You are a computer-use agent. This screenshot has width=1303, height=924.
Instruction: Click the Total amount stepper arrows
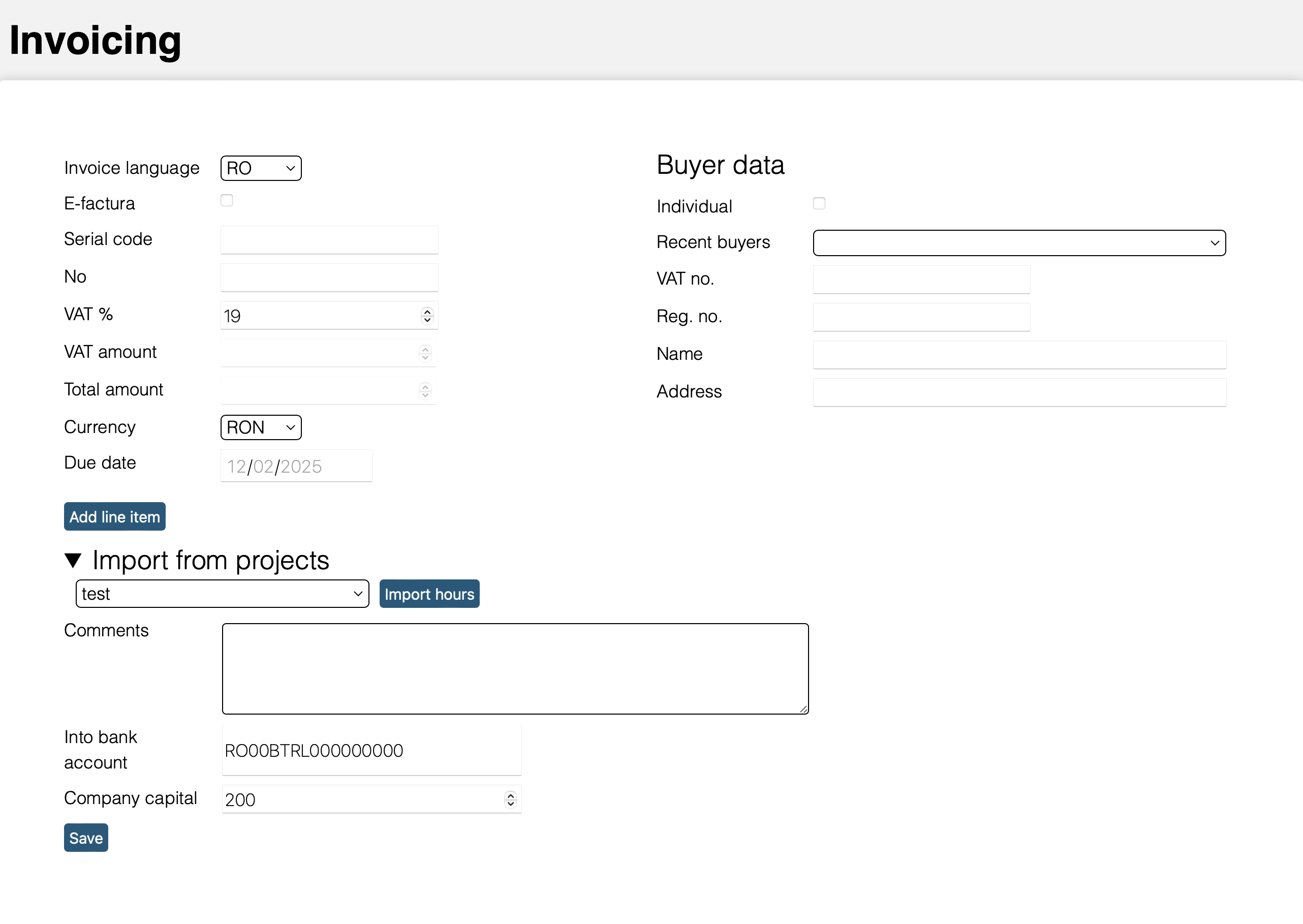click(425, 390)
